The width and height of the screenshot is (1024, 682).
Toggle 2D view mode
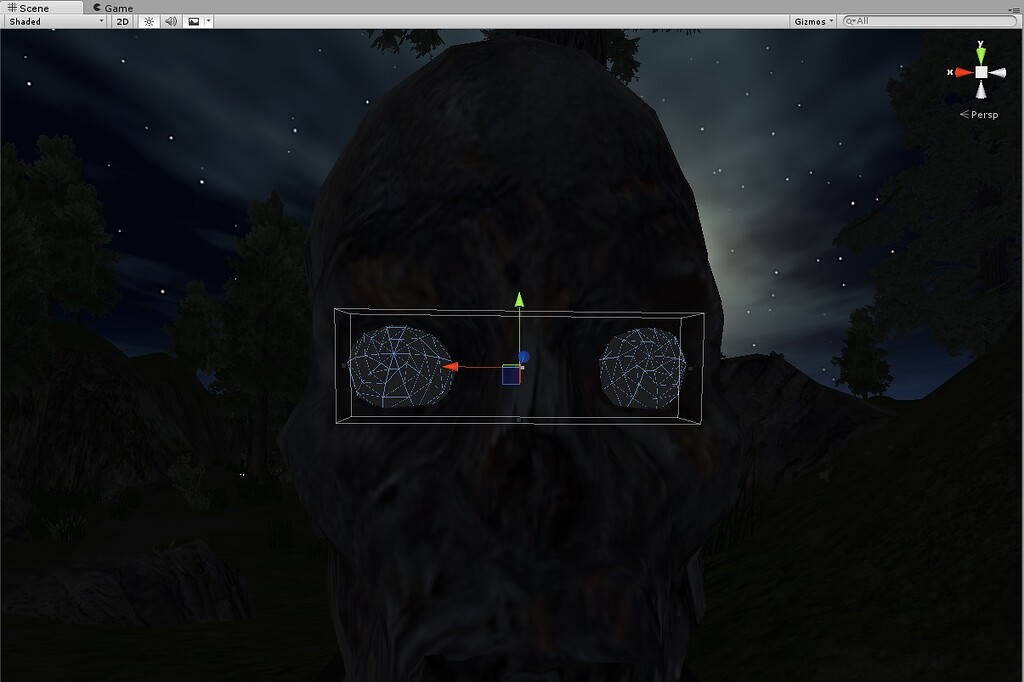pos(122,20)
